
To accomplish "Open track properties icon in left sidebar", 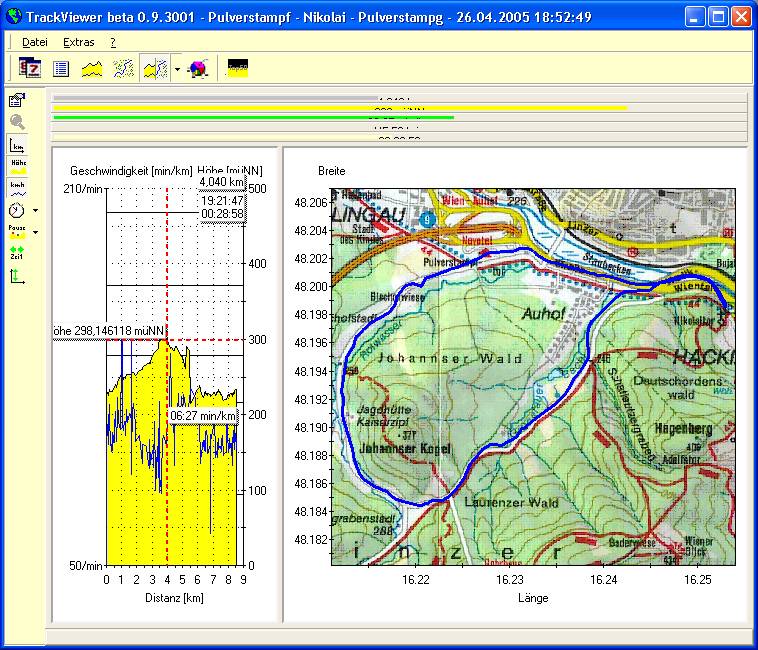I will 17,100.
